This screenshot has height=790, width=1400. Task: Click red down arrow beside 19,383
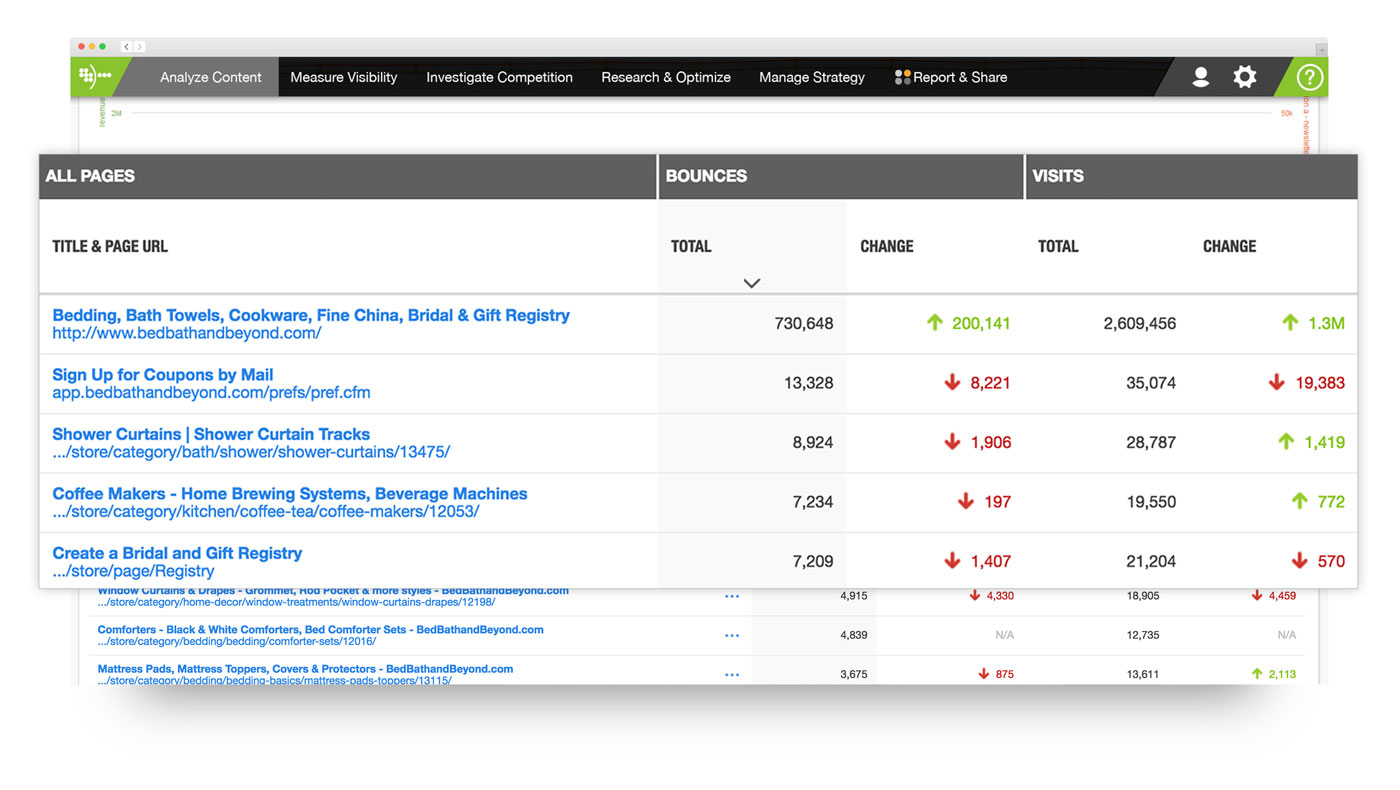(1276, 382)
